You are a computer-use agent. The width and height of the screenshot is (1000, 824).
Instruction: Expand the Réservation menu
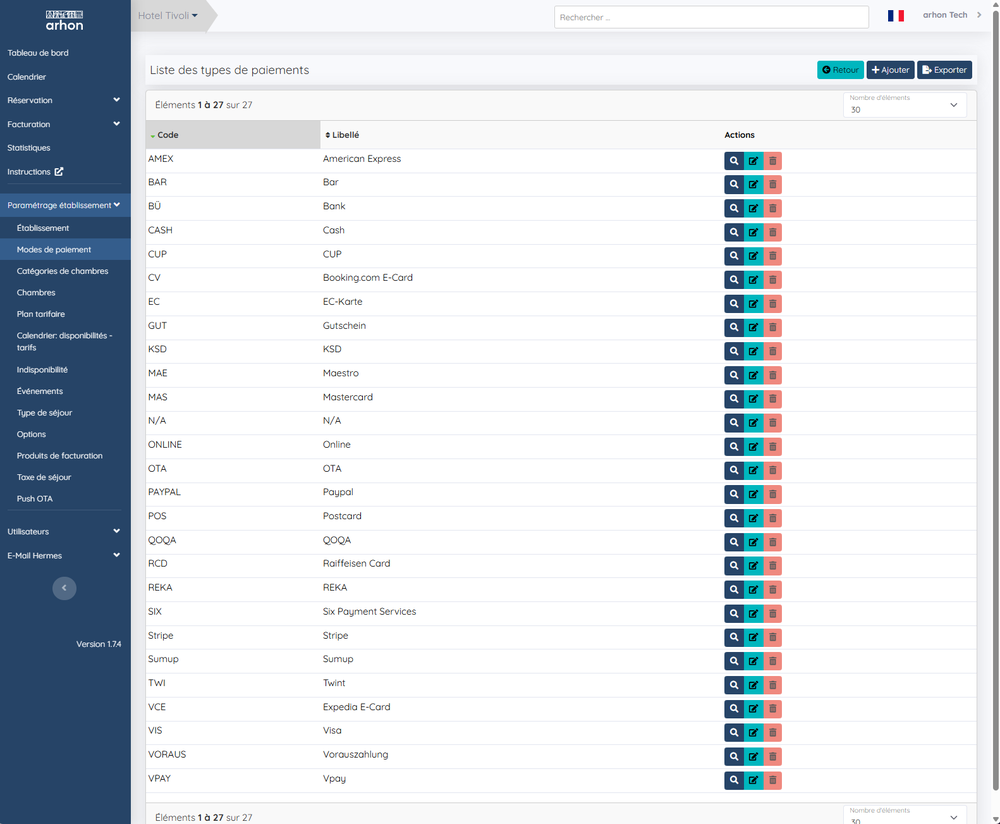tap(64, 100)
